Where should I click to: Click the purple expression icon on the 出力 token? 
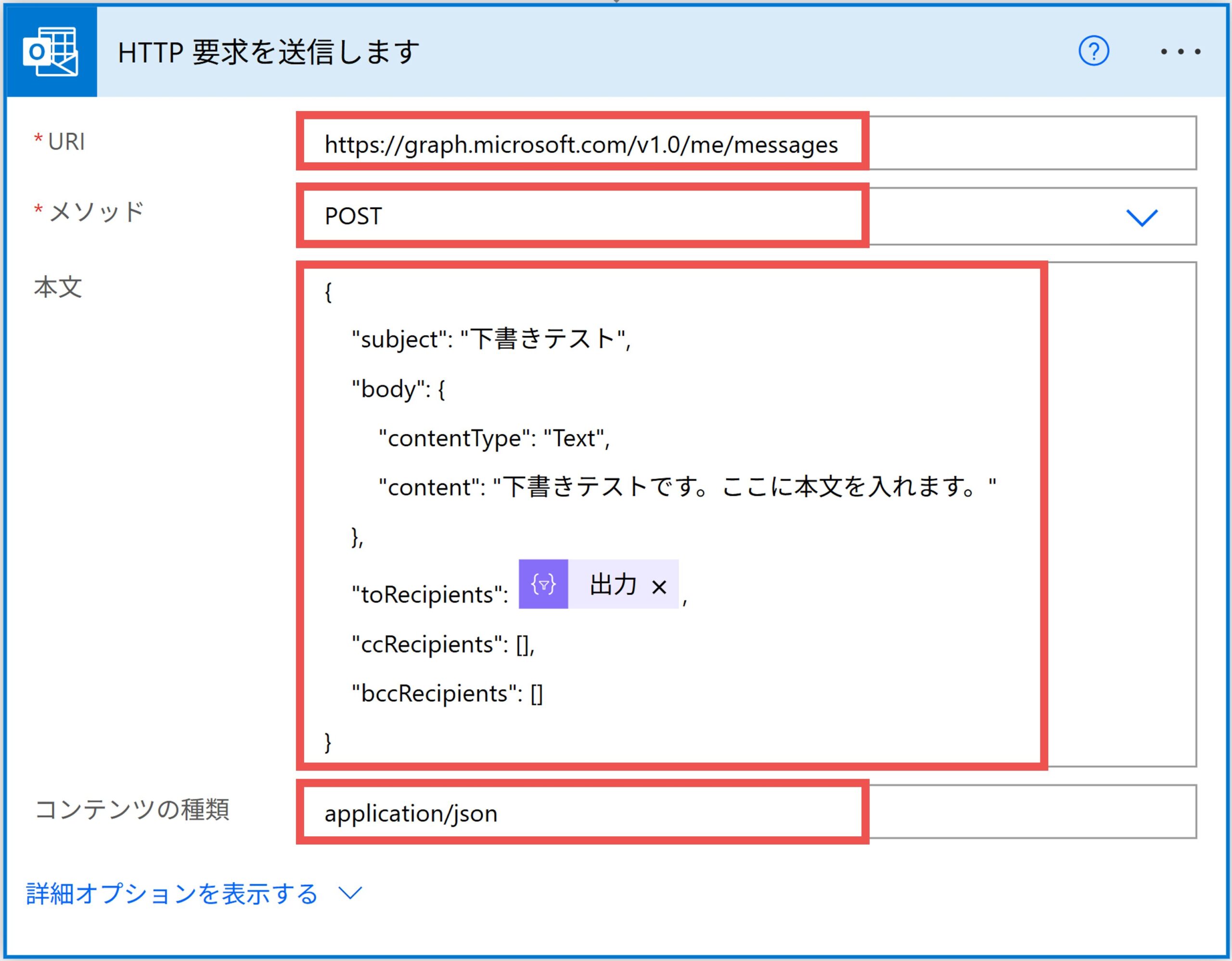pyautogui.click(x=543, y=584)
